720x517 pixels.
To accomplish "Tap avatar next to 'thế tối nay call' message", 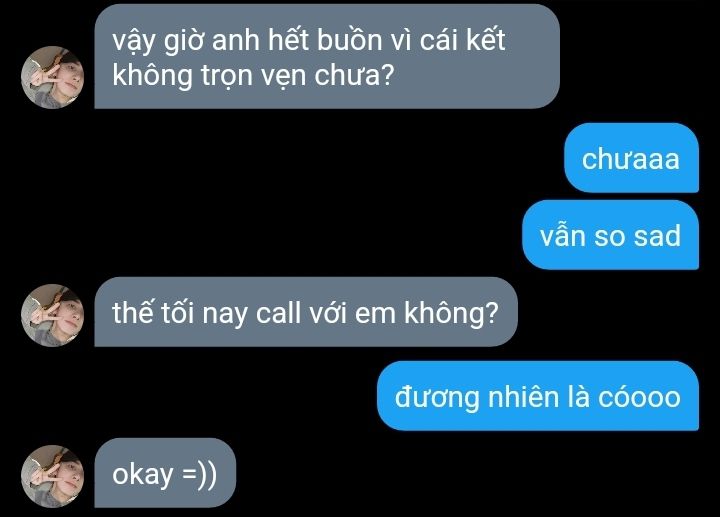I will click(53, 315).
